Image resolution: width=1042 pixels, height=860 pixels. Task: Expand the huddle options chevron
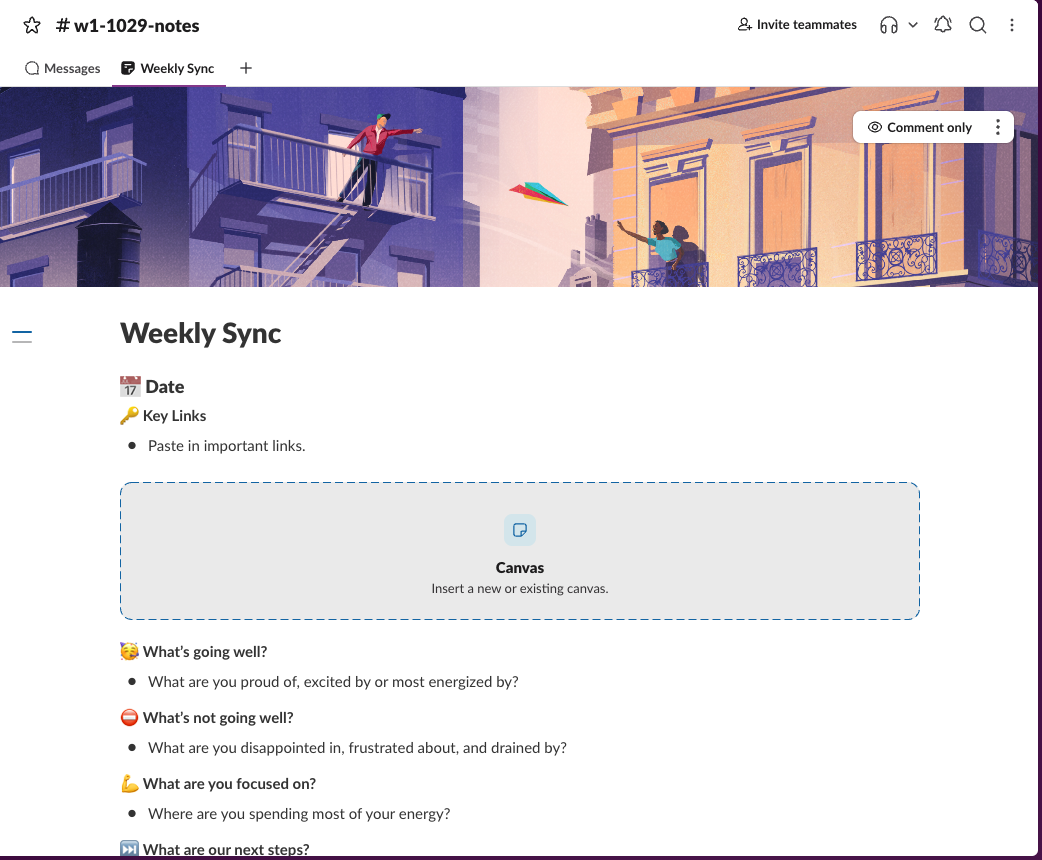(x=913, y=25)
